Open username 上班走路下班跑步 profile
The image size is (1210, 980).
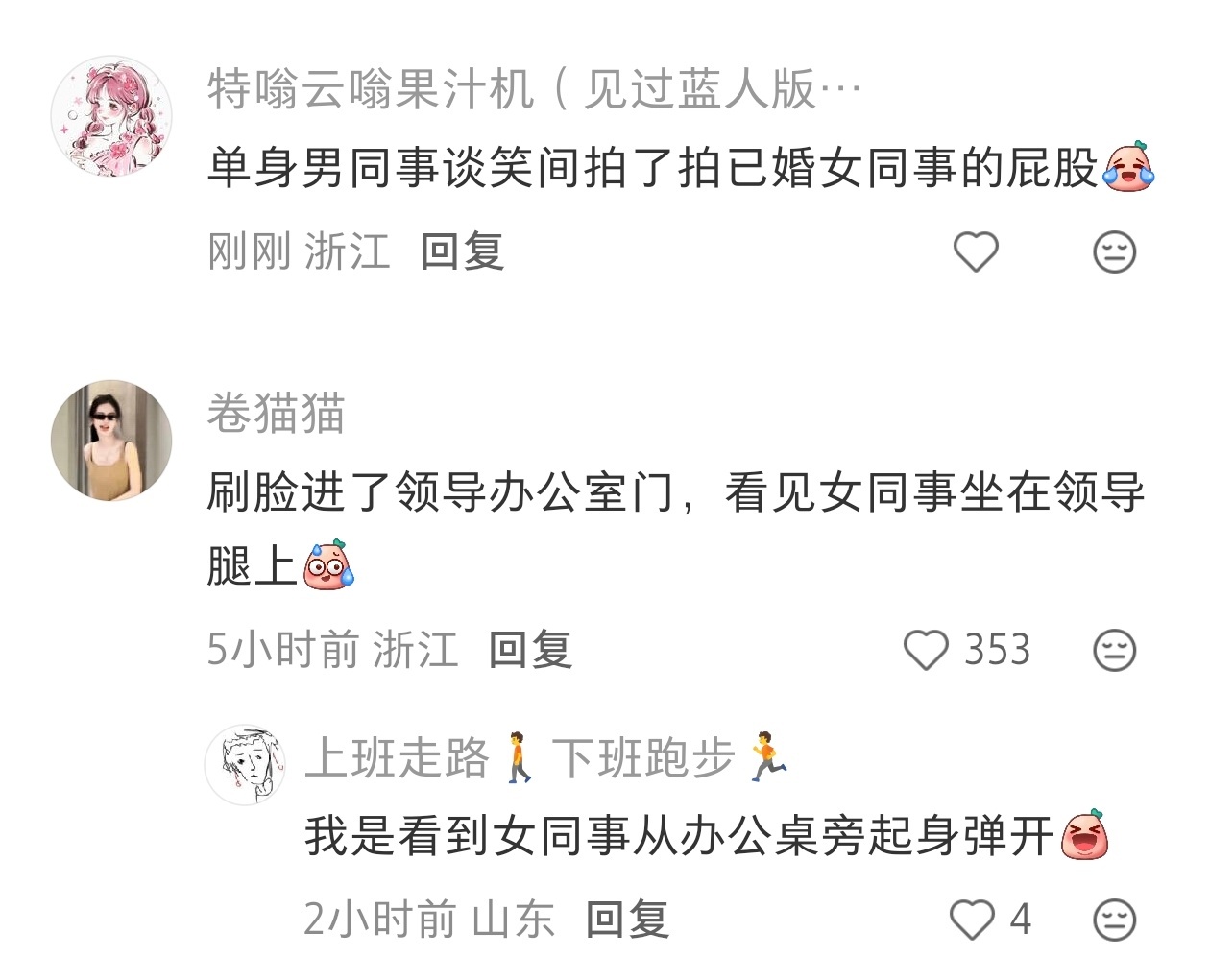(547, 758)
